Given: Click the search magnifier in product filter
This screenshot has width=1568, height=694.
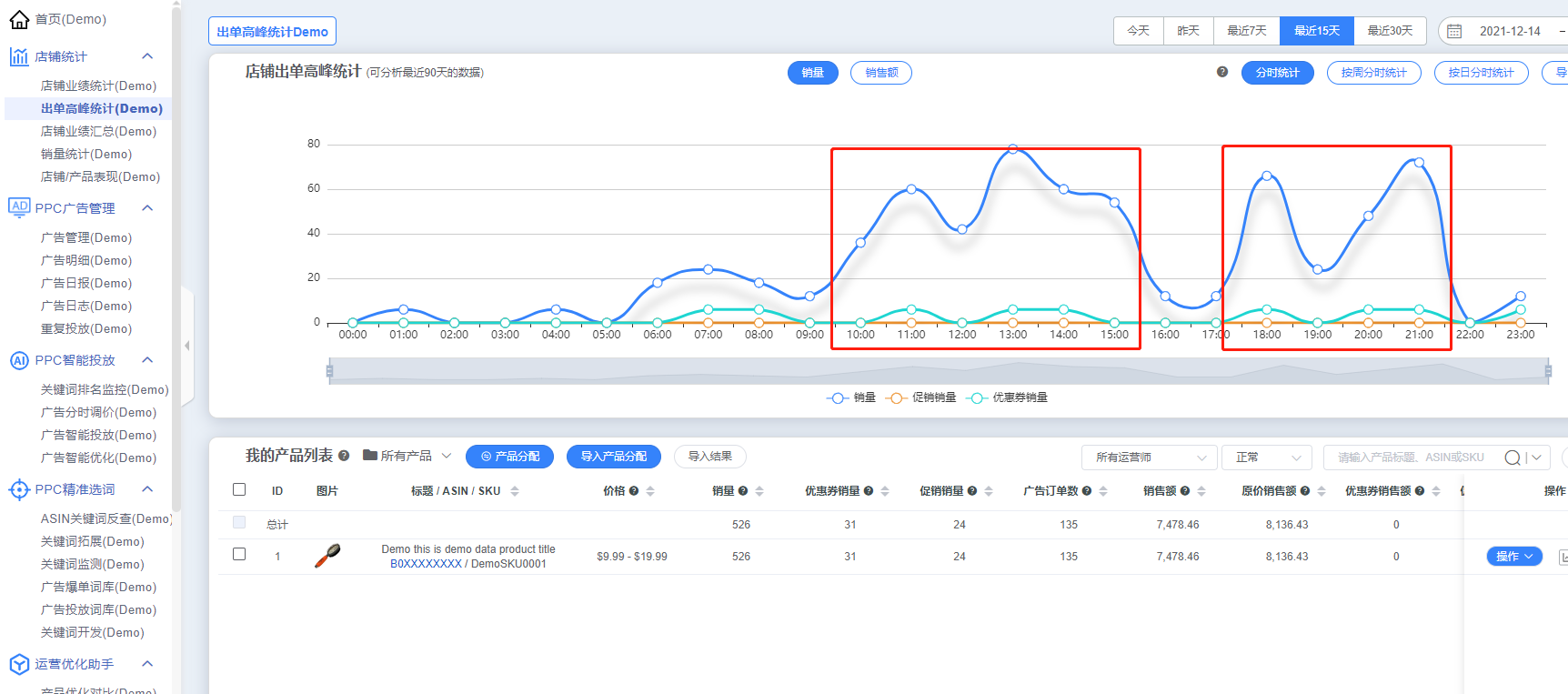Looking at the screenshot, I should [x=1512, y=458].
